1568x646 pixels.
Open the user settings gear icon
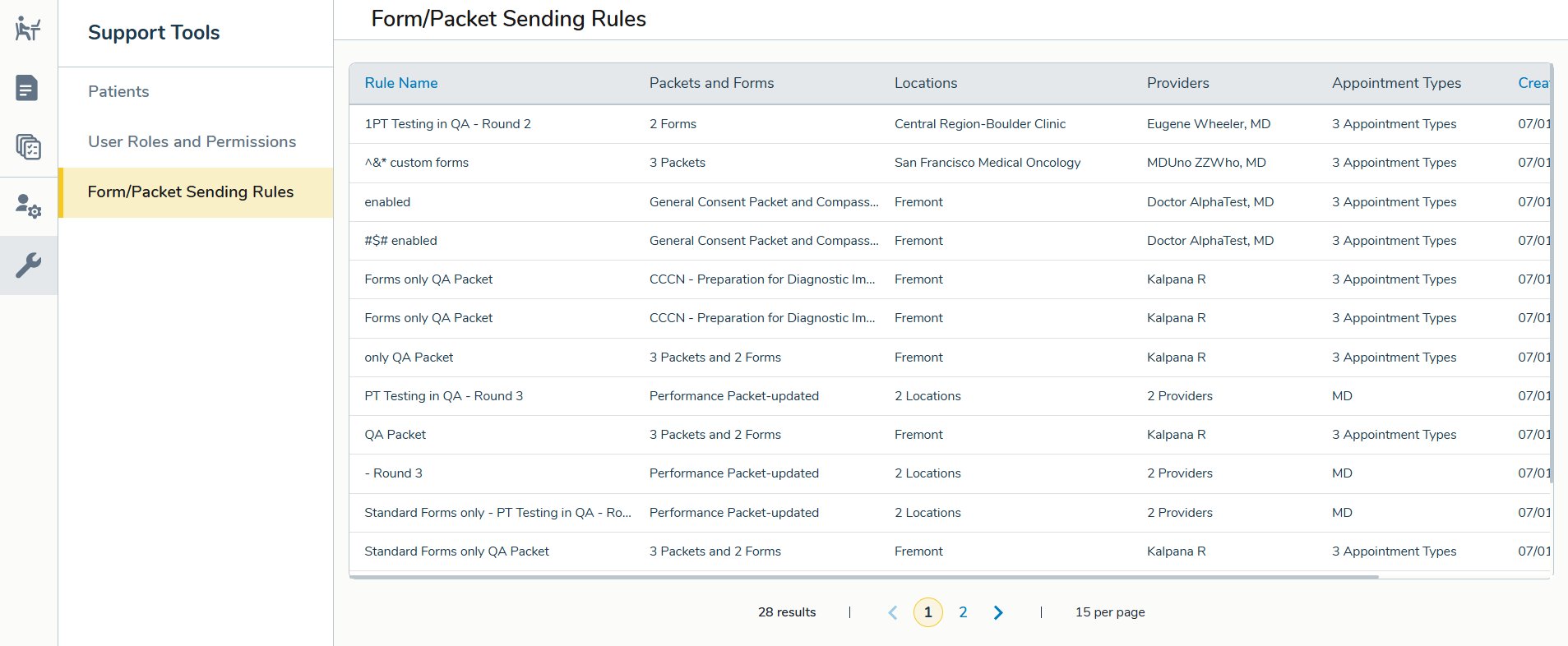pos(28,206)
